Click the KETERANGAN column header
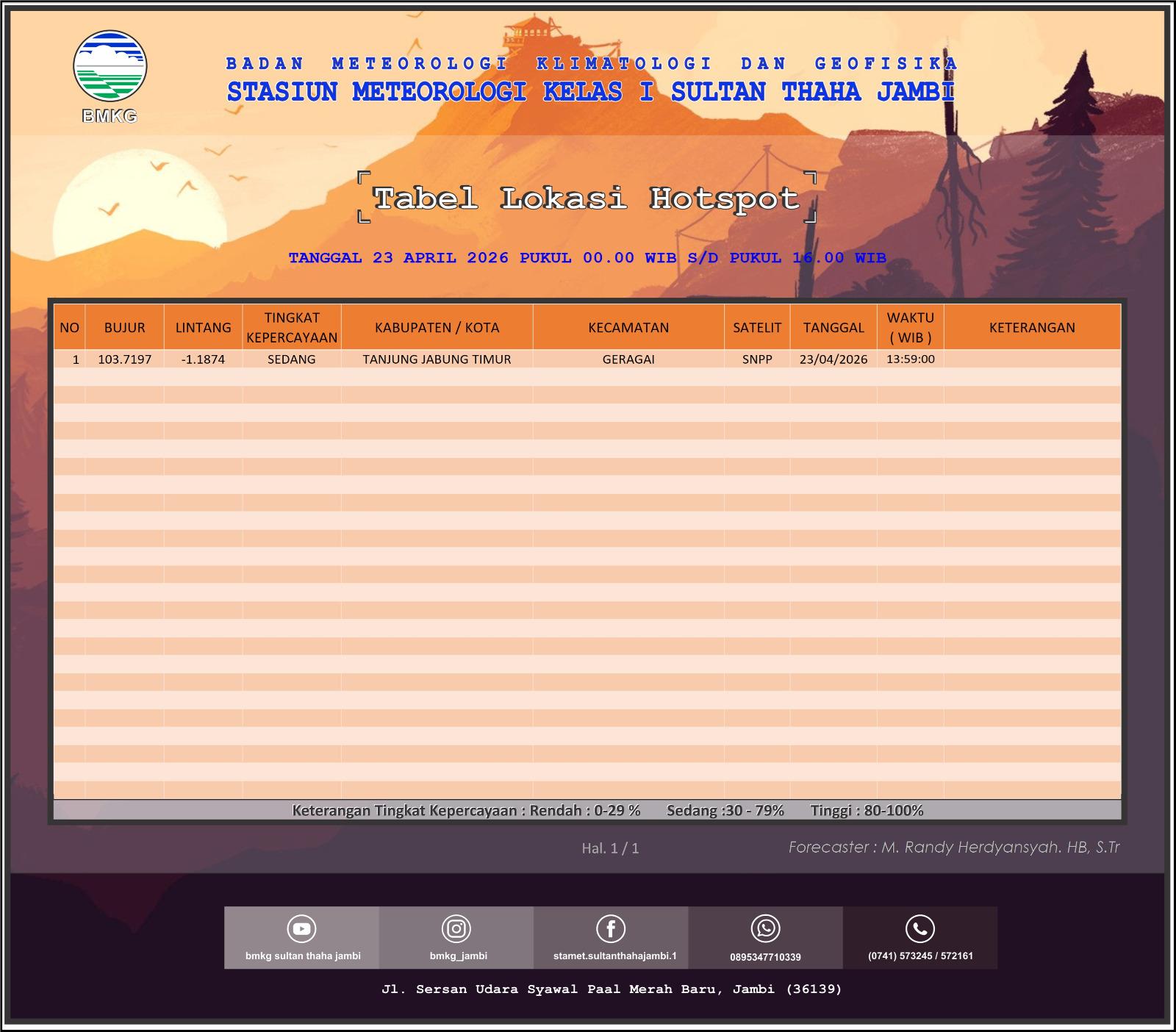 pos(1032,327)
